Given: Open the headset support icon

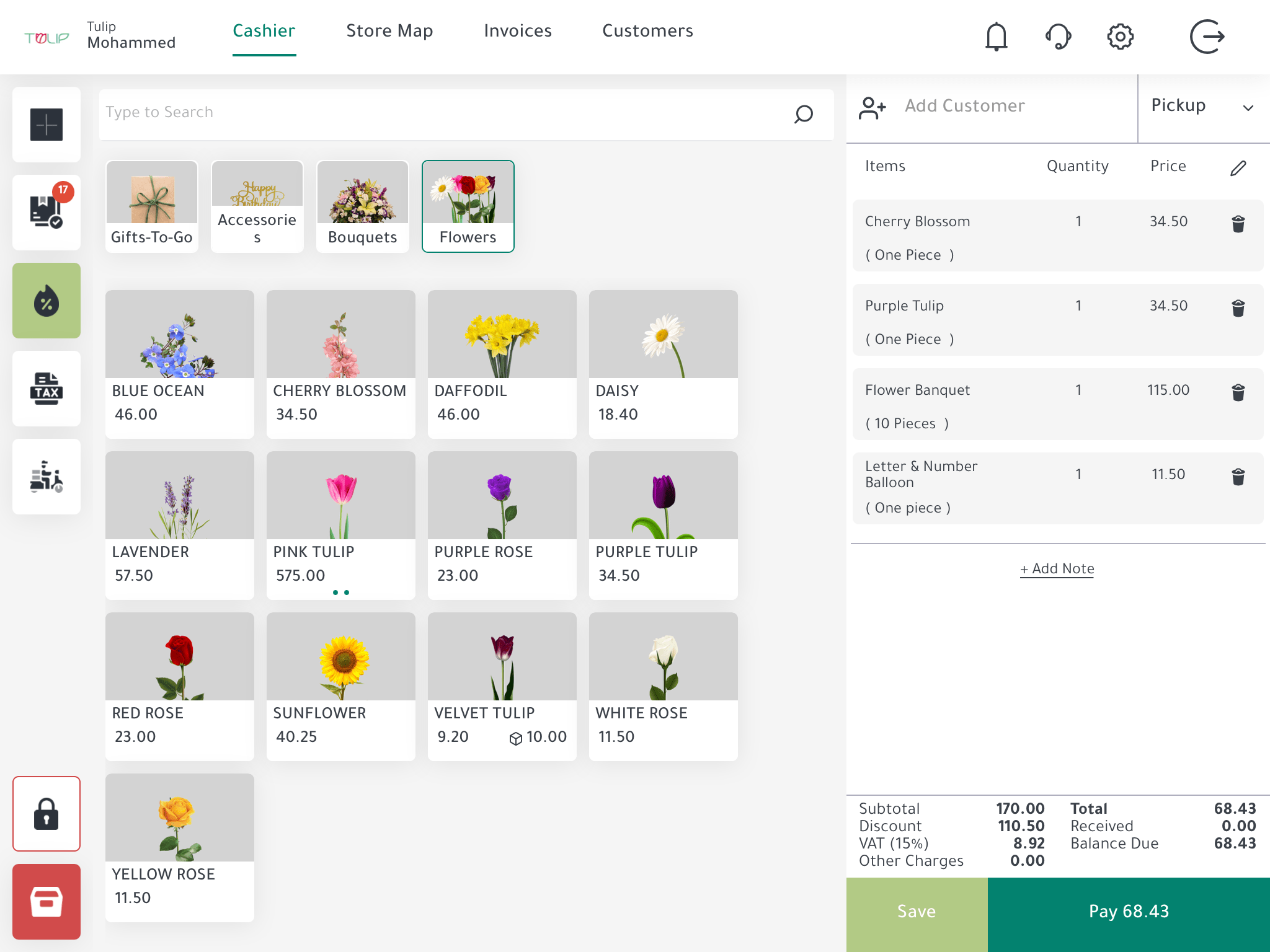Looking at the screenshot, I should pos(1058,37).
